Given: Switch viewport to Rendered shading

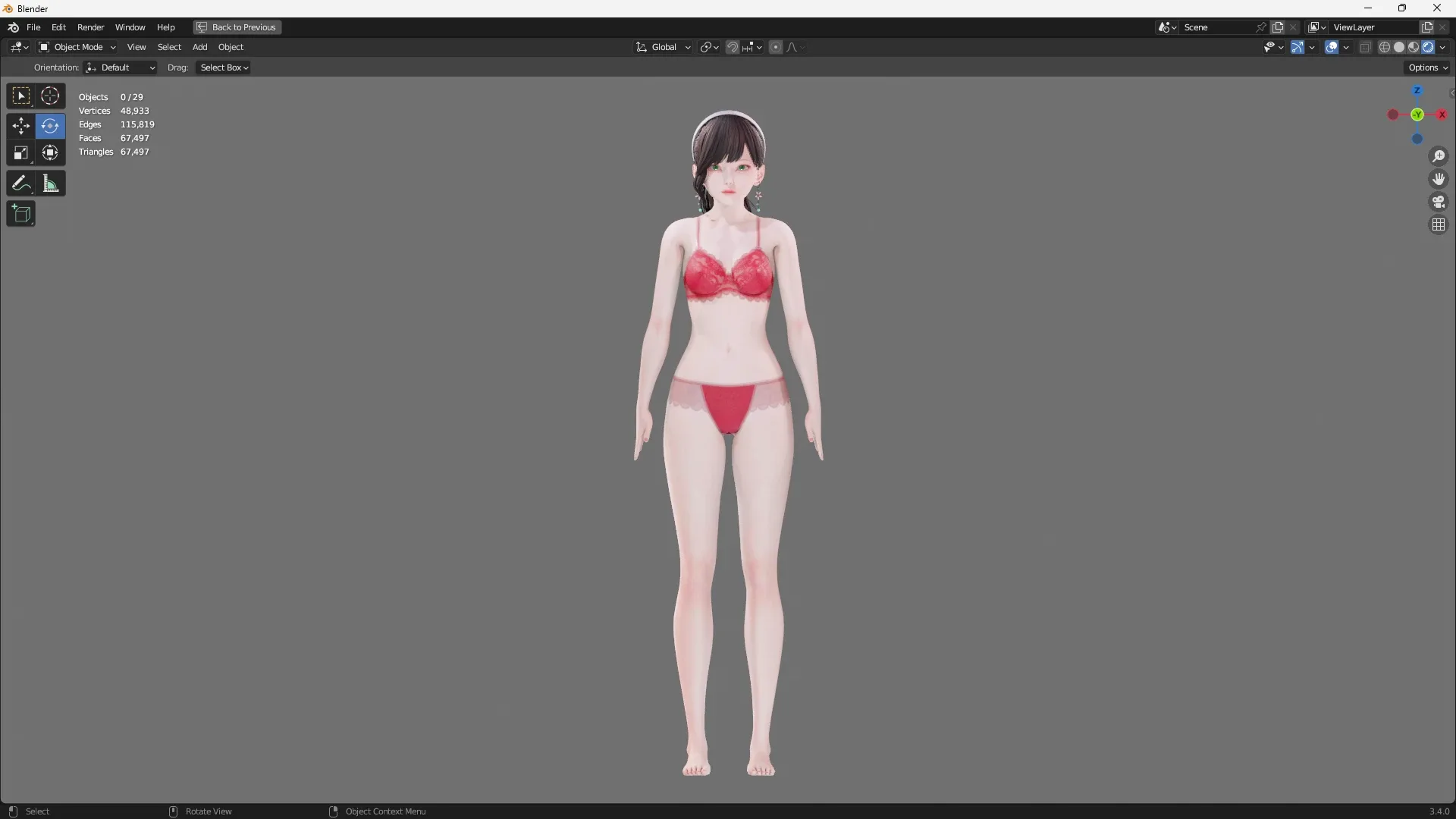Looking at the screenshot, I should [1429, 47].
